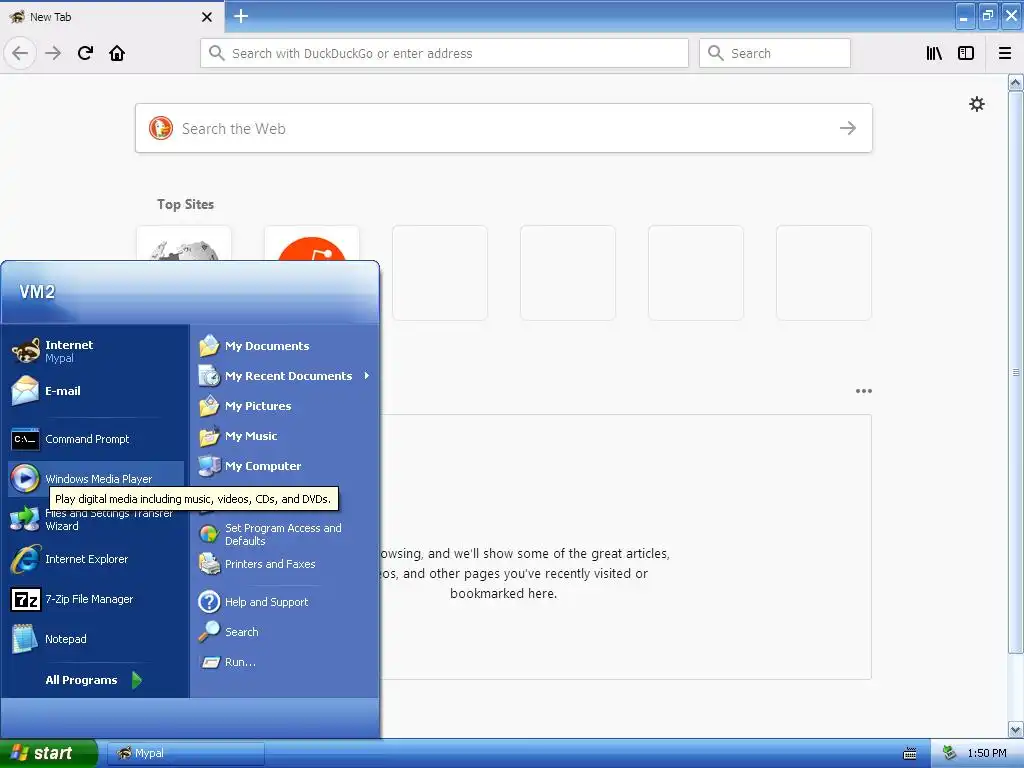Click the magnifier icon in address bar

click(216, 53)
